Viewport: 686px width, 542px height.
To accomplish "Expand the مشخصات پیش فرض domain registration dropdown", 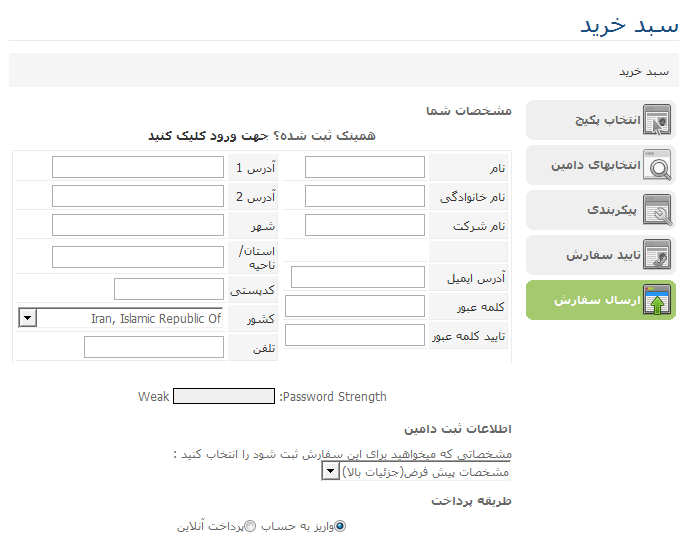I will click(416, 472).
